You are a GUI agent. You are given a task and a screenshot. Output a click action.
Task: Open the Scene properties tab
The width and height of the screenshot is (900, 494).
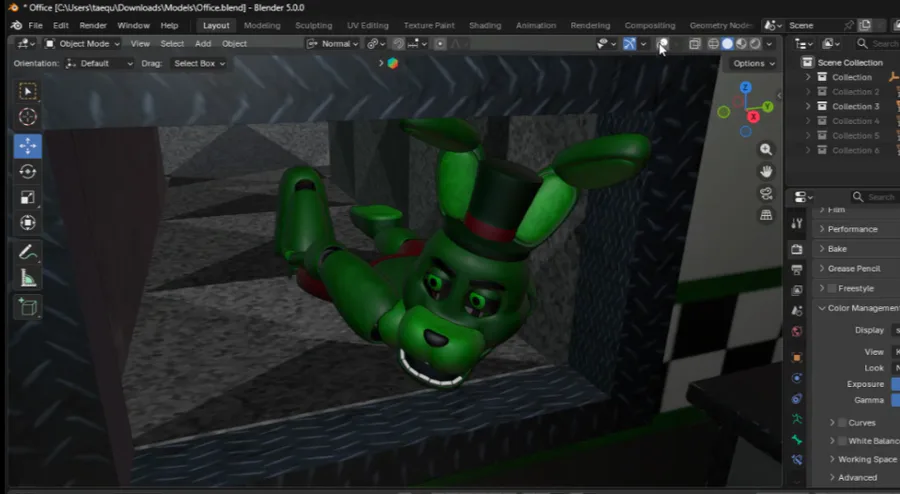click(x=797, y=310)
